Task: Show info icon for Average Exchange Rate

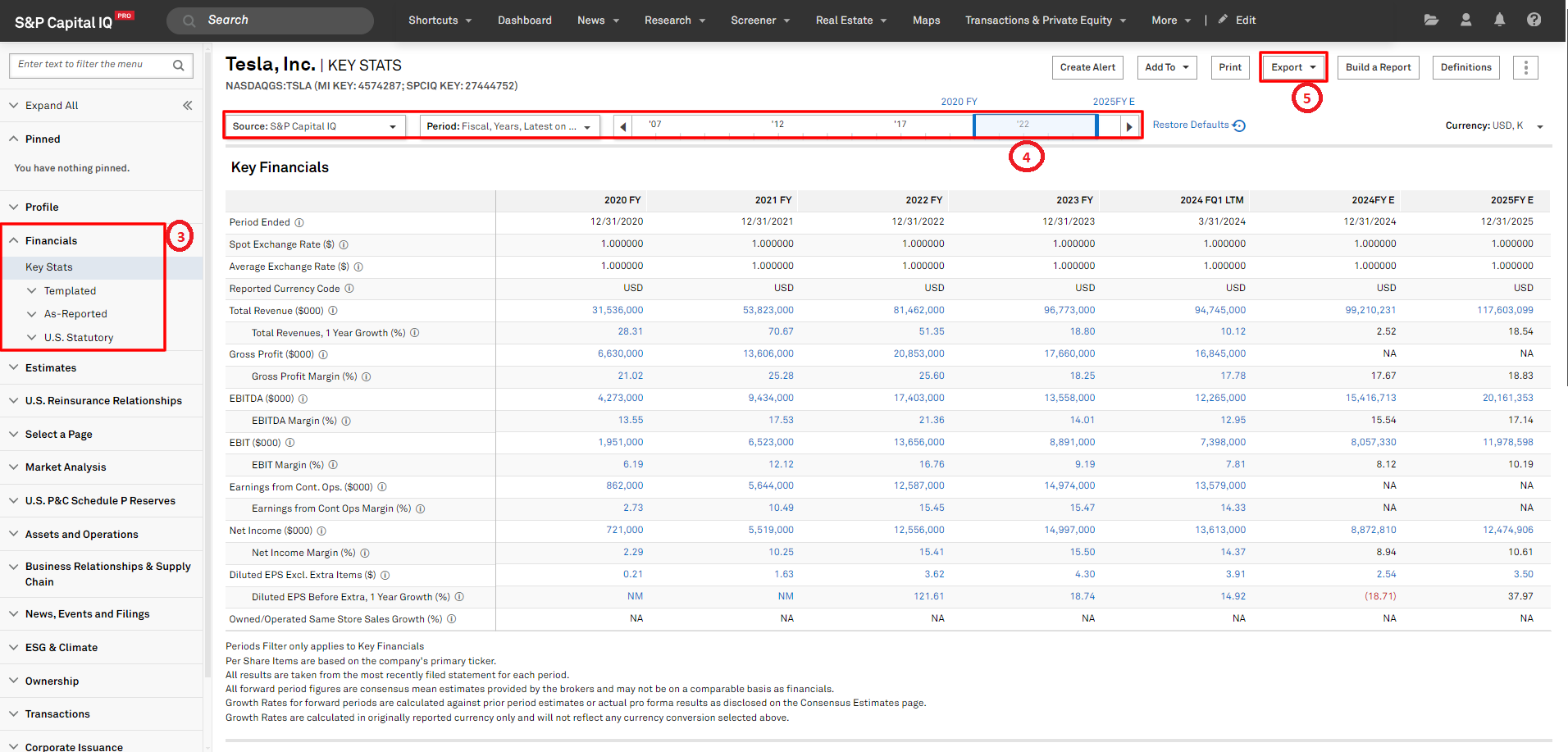Action: tap(358, 267)
